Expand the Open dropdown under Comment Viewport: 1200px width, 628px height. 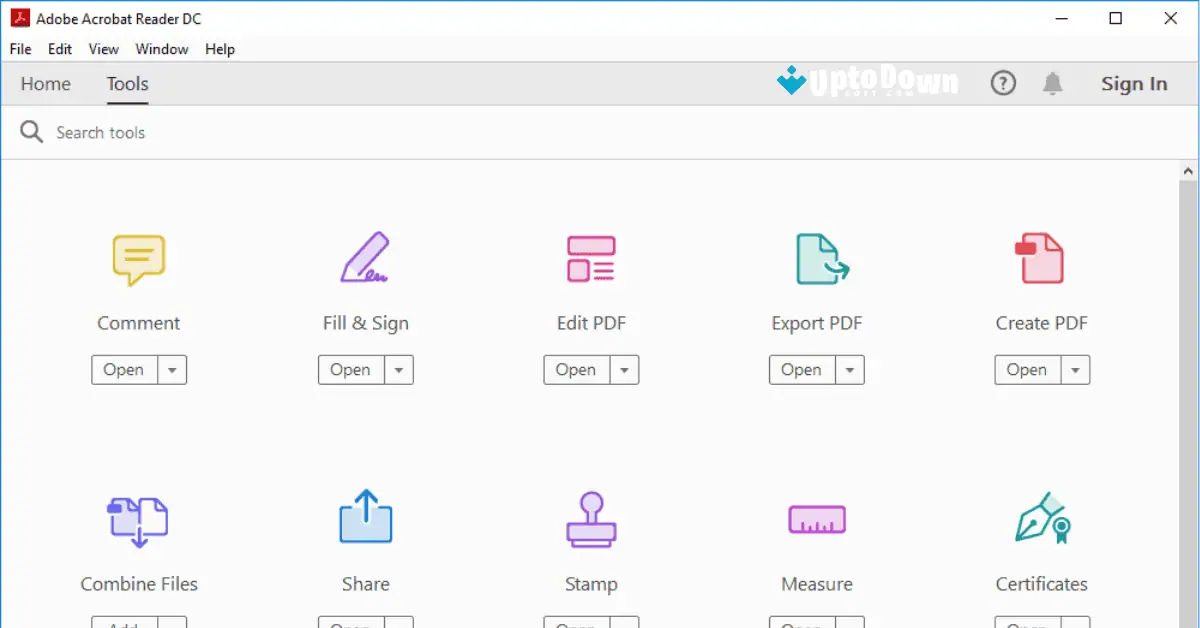171,369
